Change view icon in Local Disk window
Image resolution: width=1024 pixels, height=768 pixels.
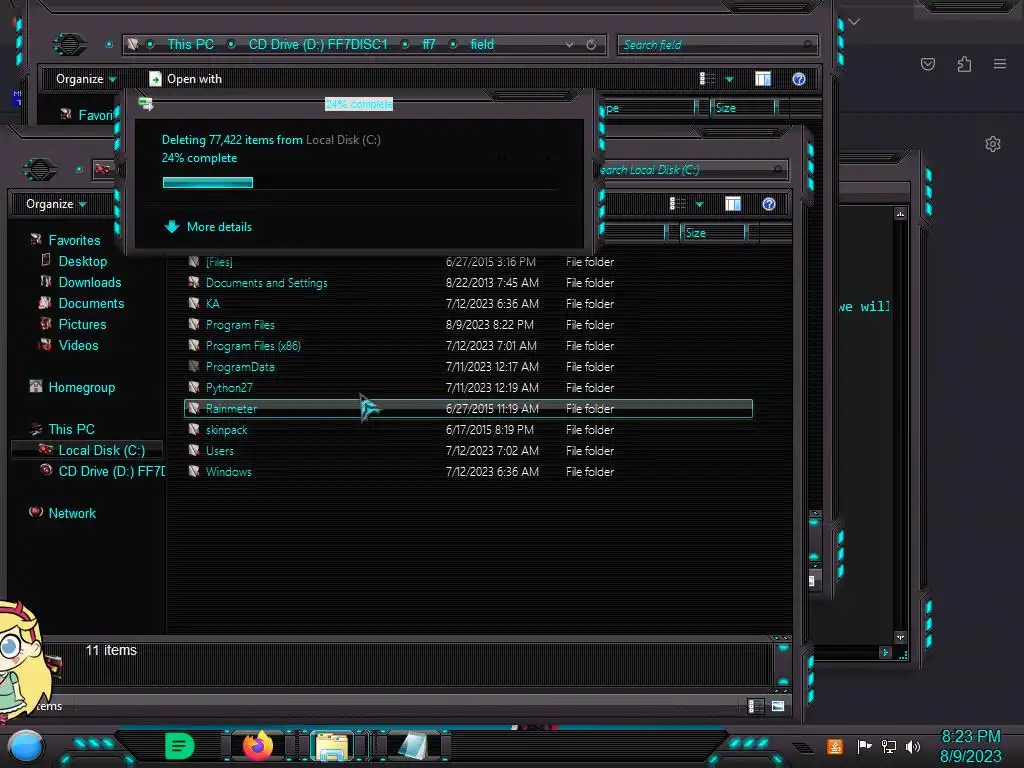point(677,204)
